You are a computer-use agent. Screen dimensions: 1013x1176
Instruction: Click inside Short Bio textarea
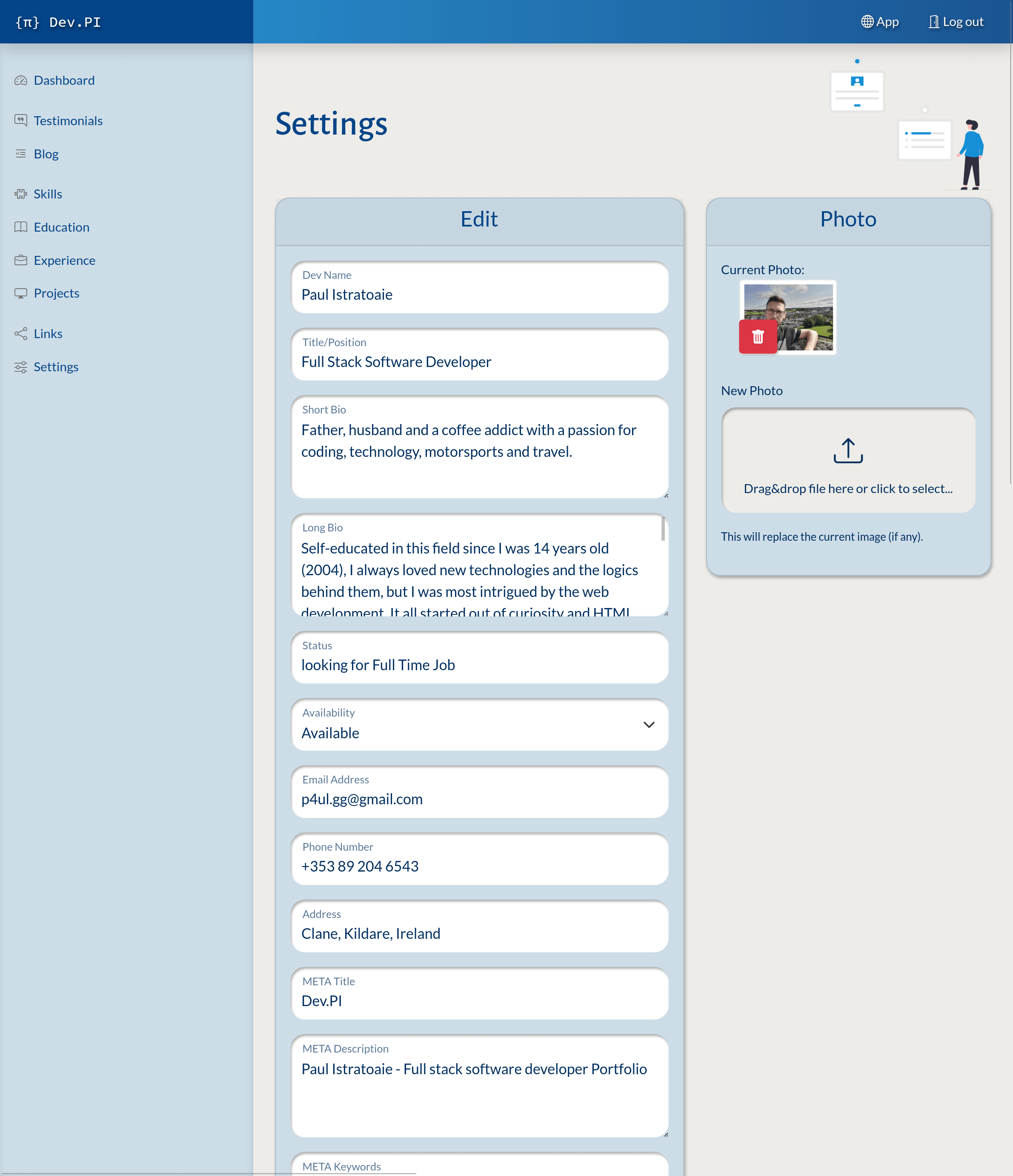480,447
